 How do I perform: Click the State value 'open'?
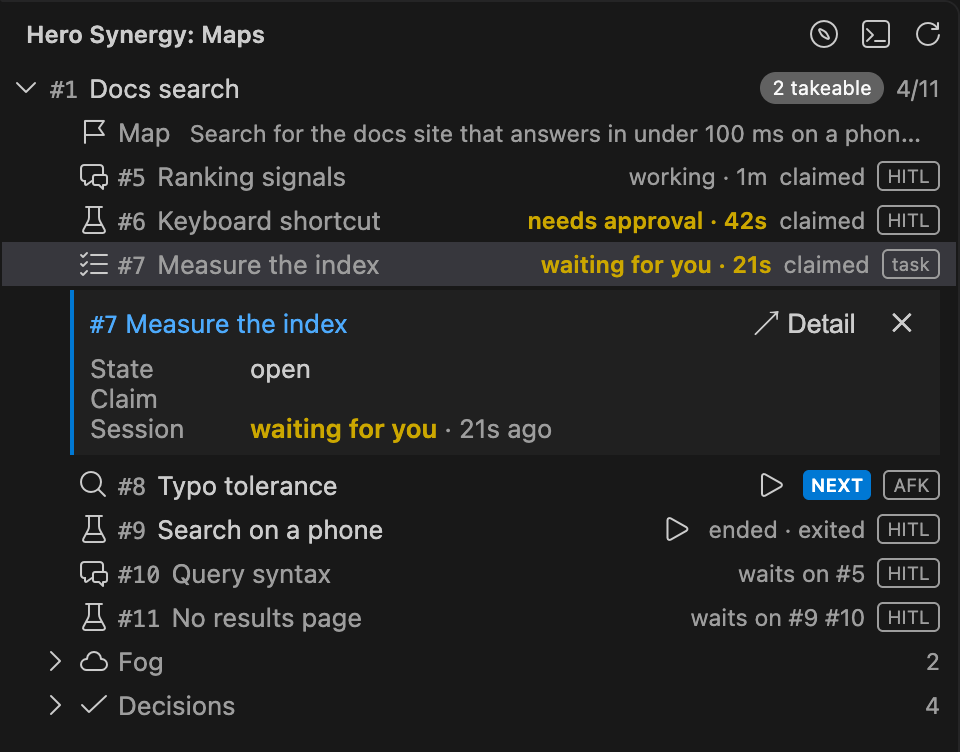280,370
